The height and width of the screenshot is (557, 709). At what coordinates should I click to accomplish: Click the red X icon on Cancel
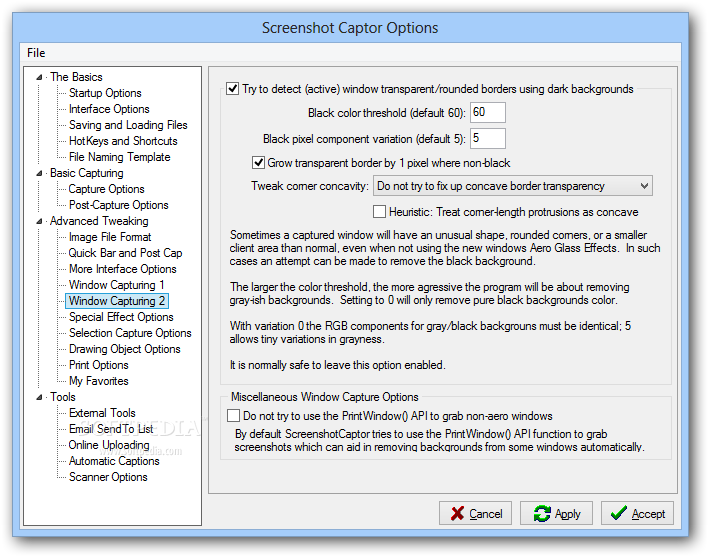point(457,513)
